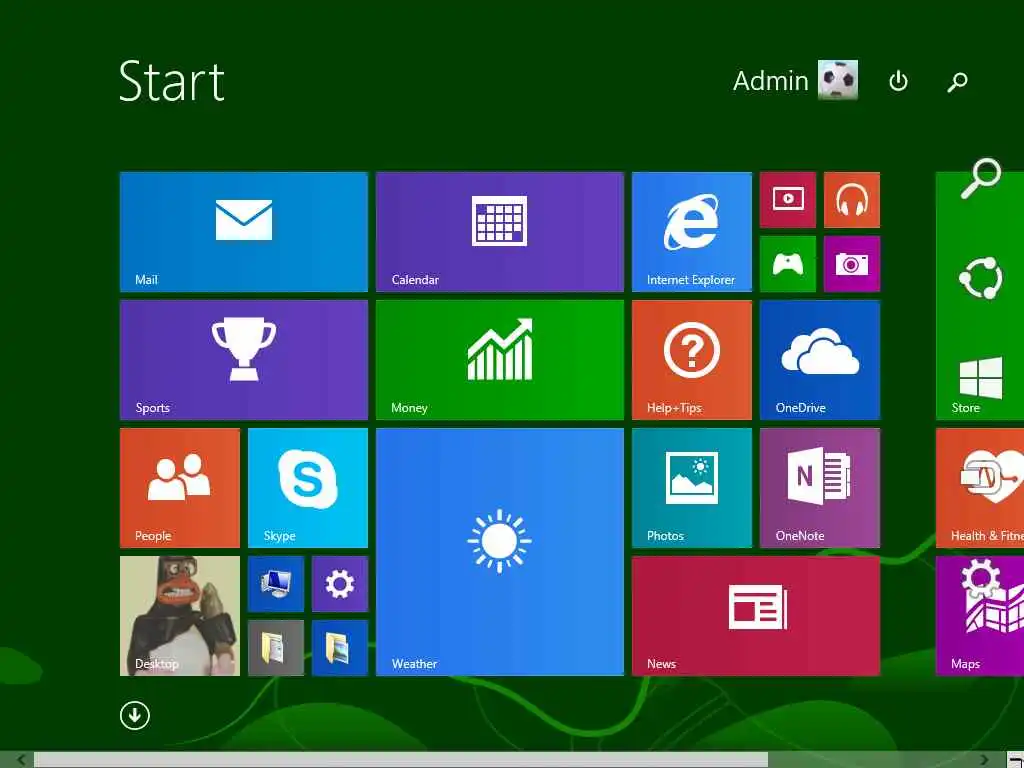Open the Help+Tips tile

(x=692, y=360)
